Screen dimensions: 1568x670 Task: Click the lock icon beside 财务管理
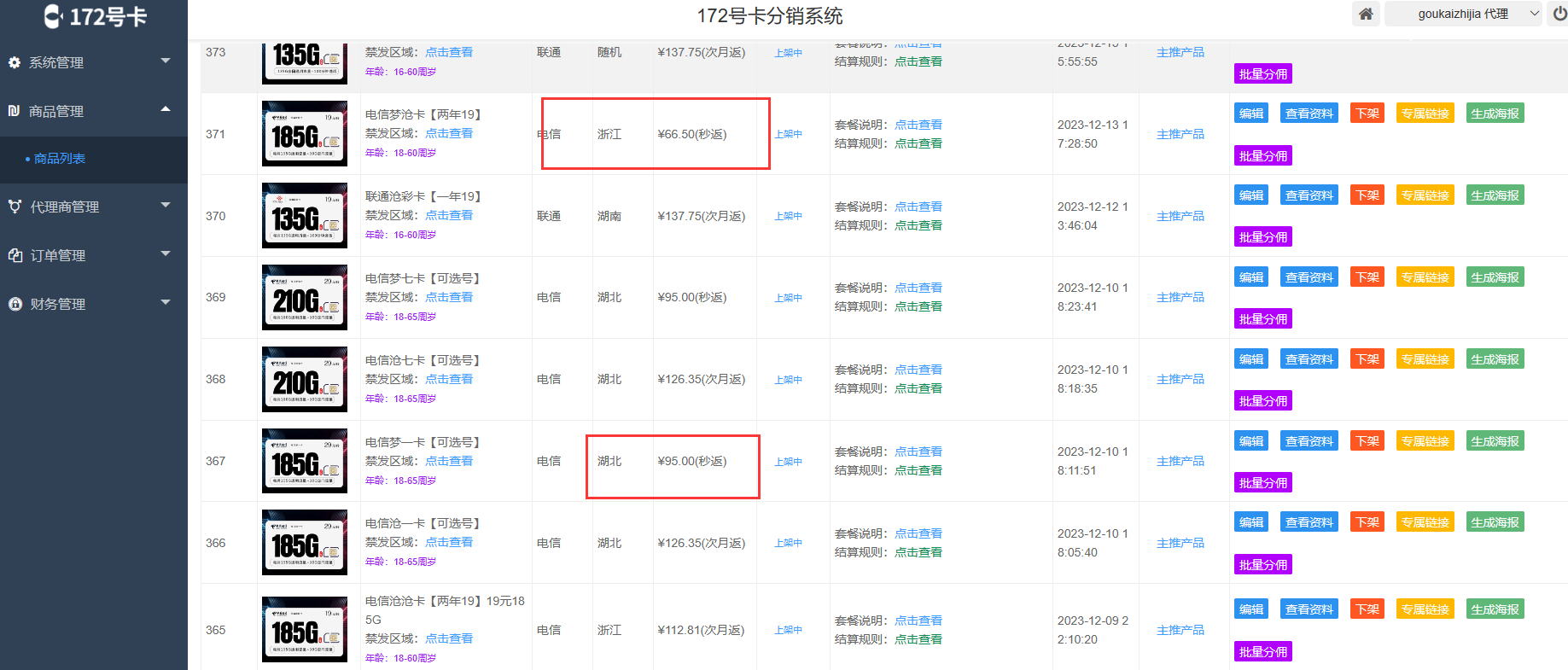pyautogui.click(x=15, y=304)
